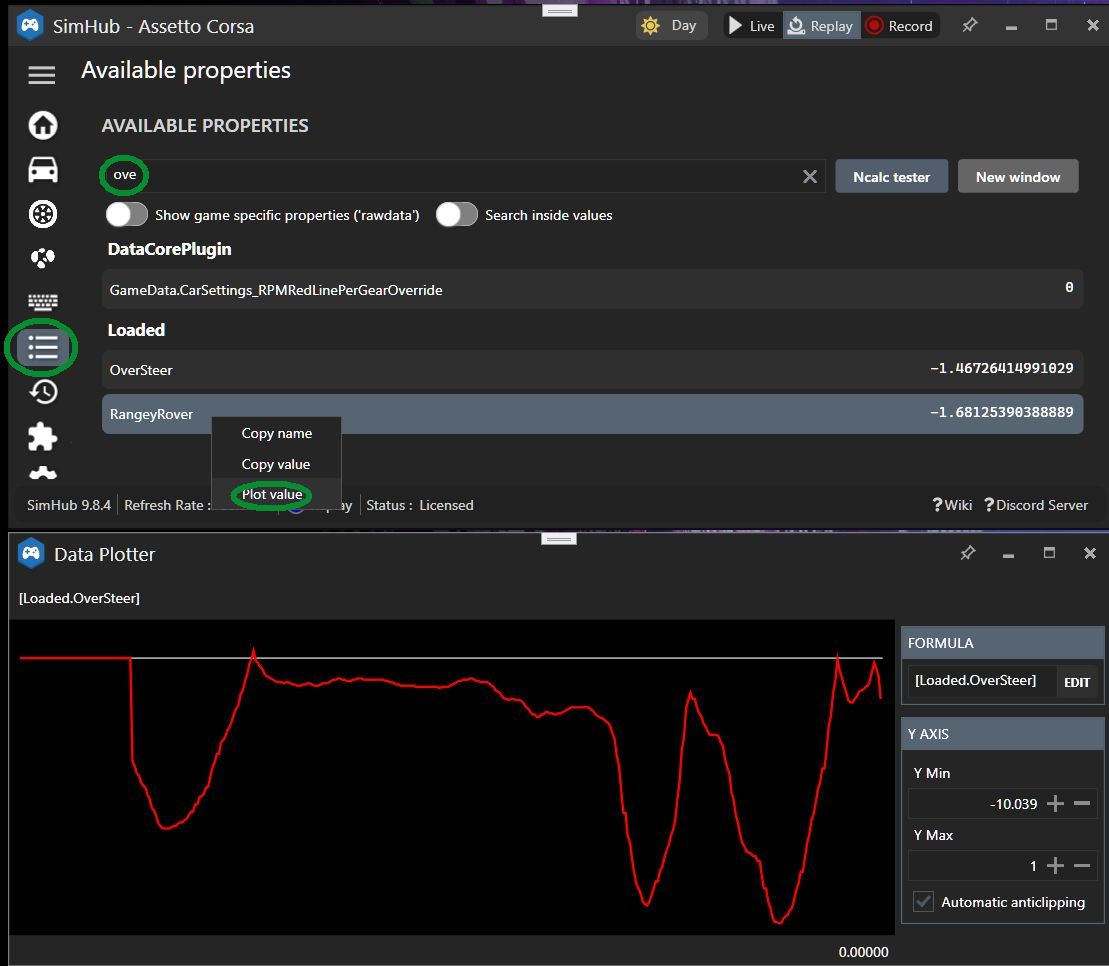Toggle Show game specific properties switch

[127, 214]
